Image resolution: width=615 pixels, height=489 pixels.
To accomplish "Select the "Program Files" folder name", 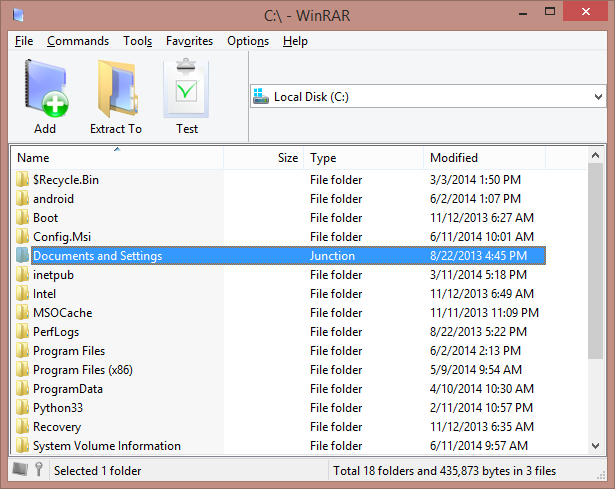I will pos(69,351).
